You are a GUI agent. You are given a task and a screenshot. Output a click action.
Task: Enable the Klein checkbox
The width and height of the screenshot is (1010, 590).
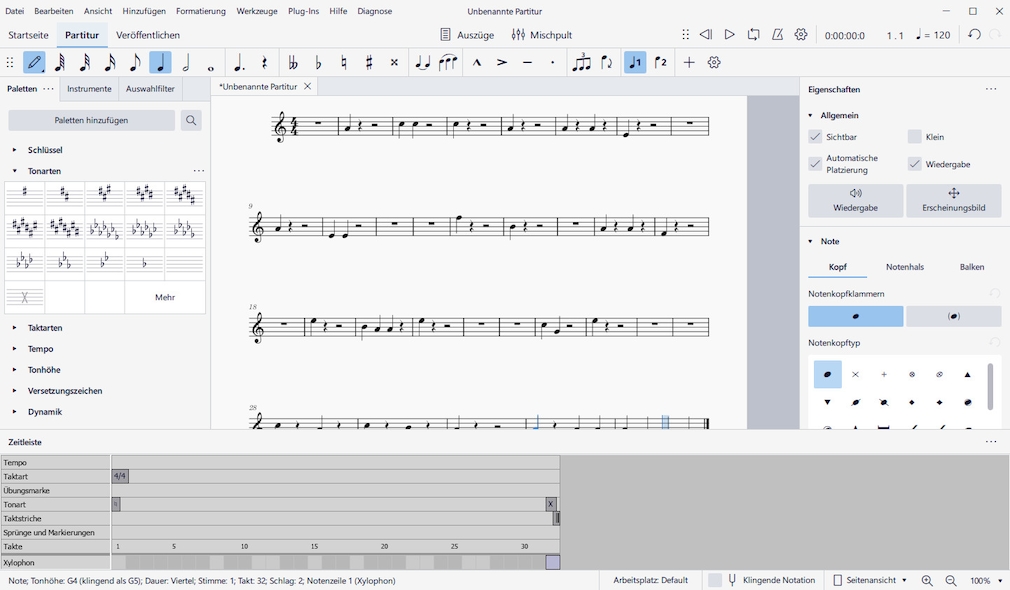914,136
